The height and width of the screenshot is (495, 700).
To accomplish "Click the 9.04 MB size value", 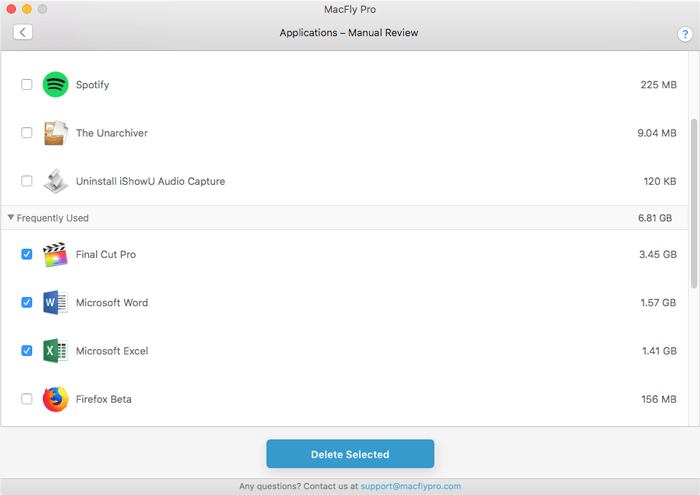I will click(x=657, y=133).
